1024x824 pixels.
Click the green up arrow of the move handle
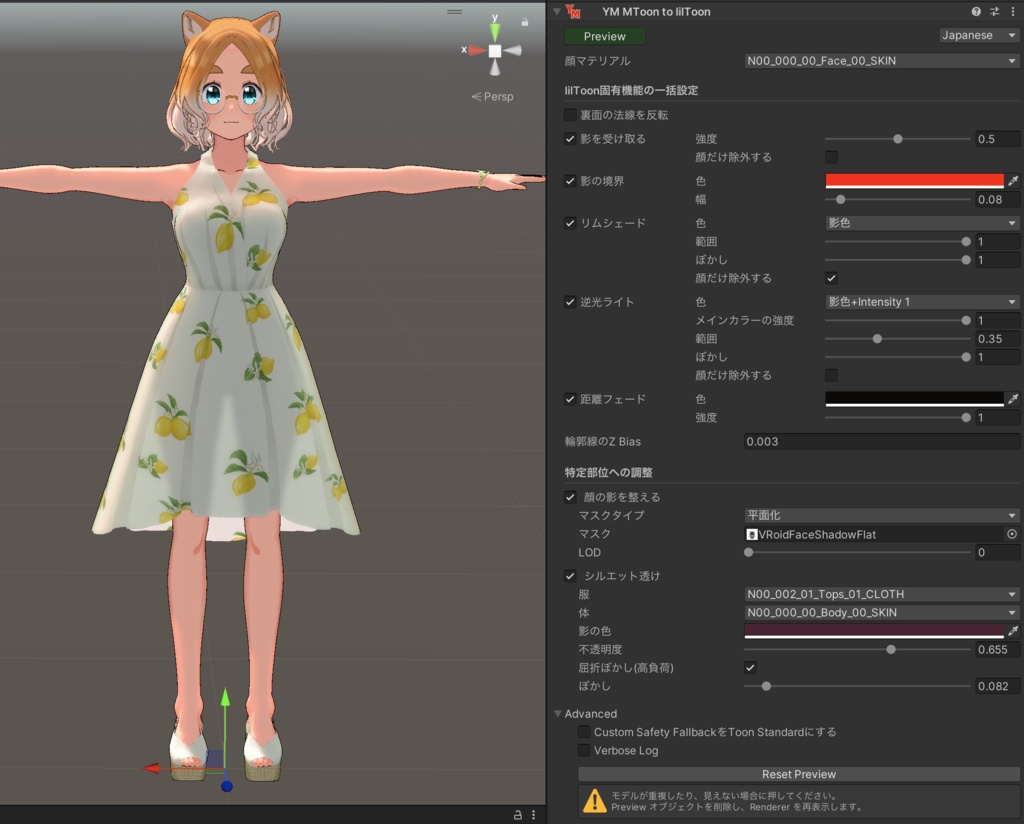click(225, 697)
